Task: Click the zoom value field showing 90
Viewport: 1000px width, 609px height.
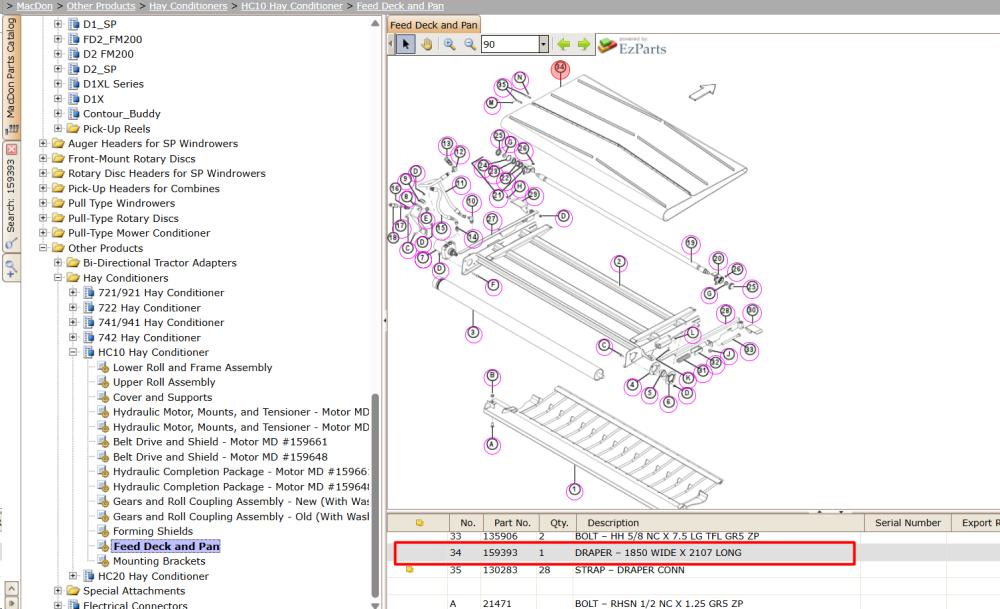Action: 510,44
